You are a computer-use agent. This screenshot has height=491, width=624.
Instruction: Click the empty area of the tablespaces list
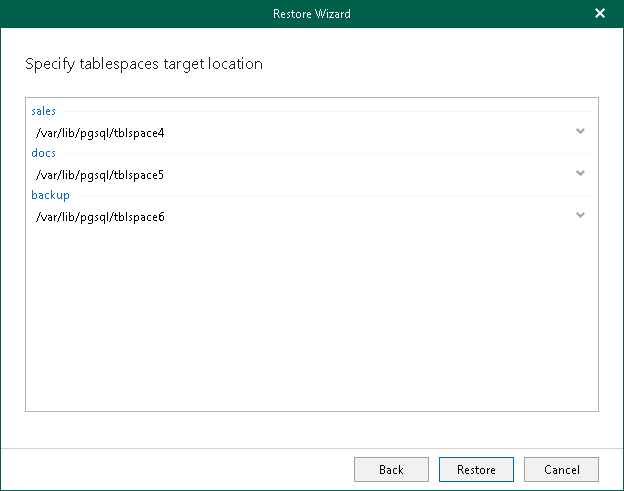point(311,320)
